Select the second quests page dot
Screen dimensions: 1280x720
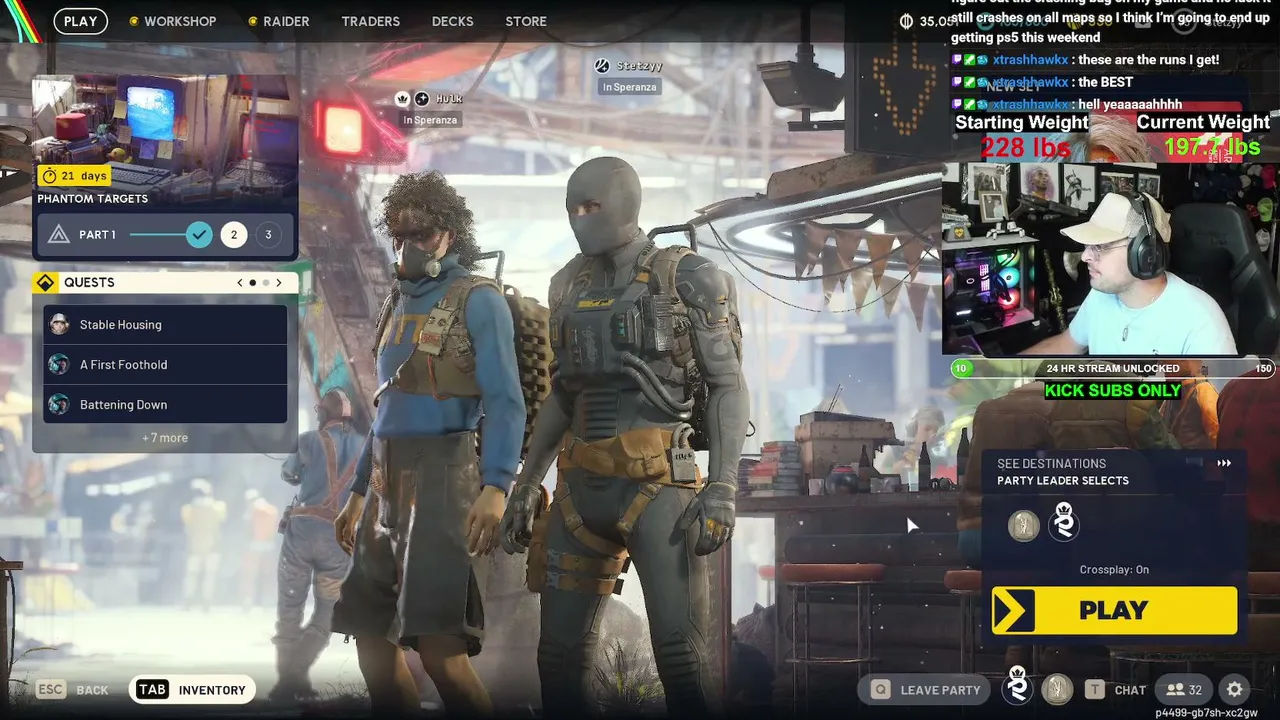tap(266, 283)
